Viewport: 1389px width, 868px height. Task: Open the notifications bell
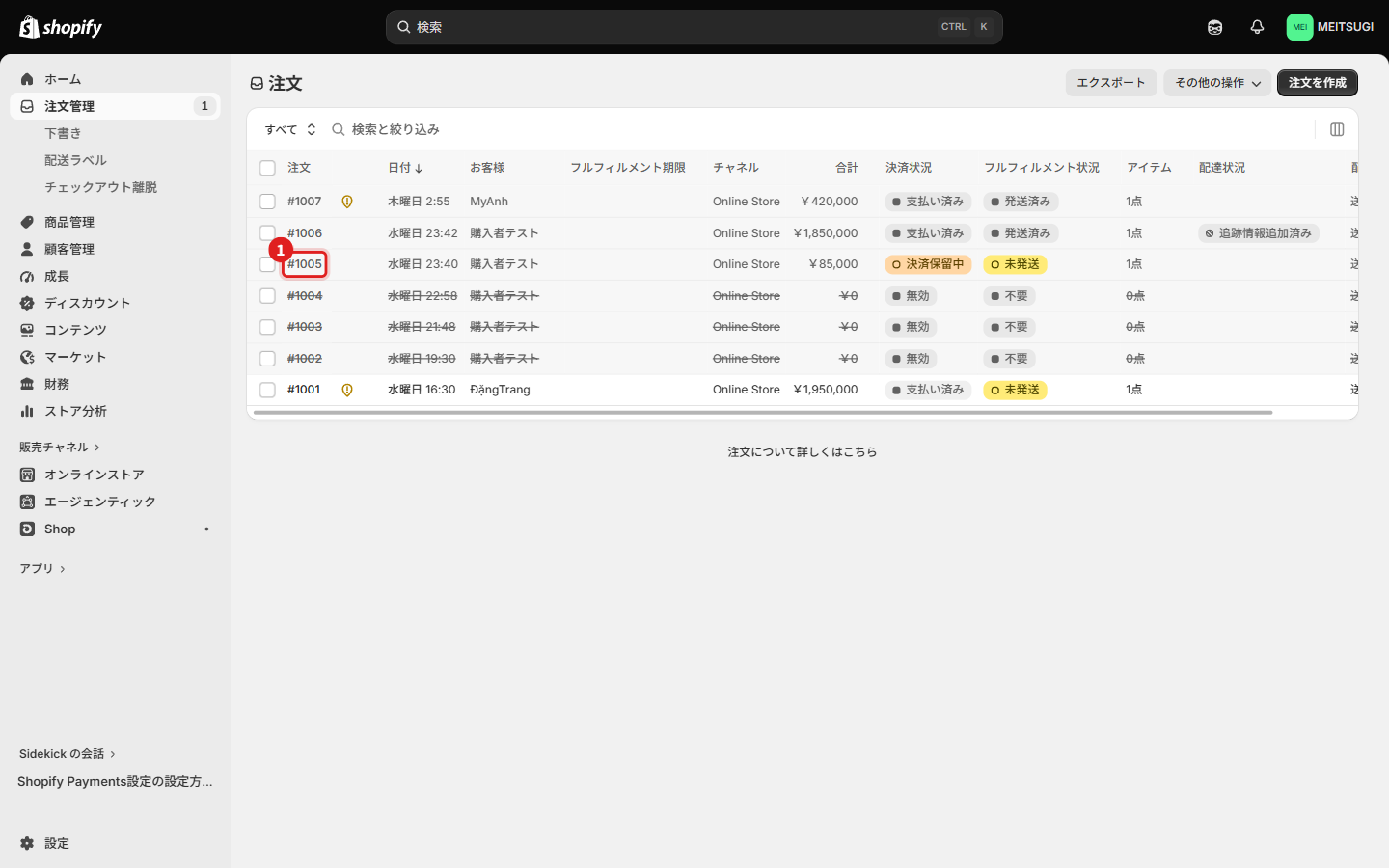point(1257,27)
